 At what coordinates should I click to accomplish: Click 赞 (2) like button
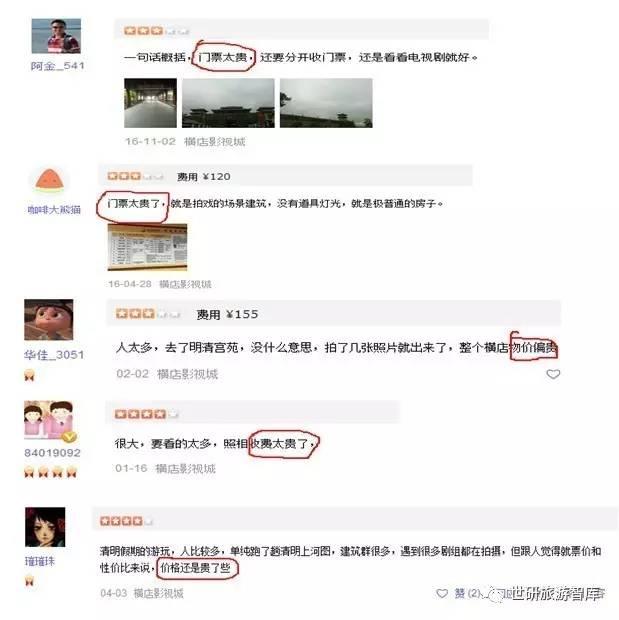tap(467, 593)
